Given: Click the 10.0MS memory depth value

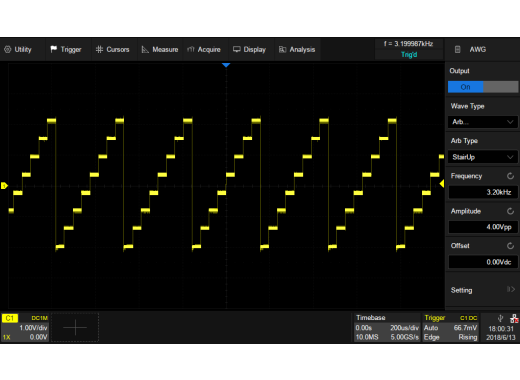Looking at the screenshot, I should coord(367,337).
